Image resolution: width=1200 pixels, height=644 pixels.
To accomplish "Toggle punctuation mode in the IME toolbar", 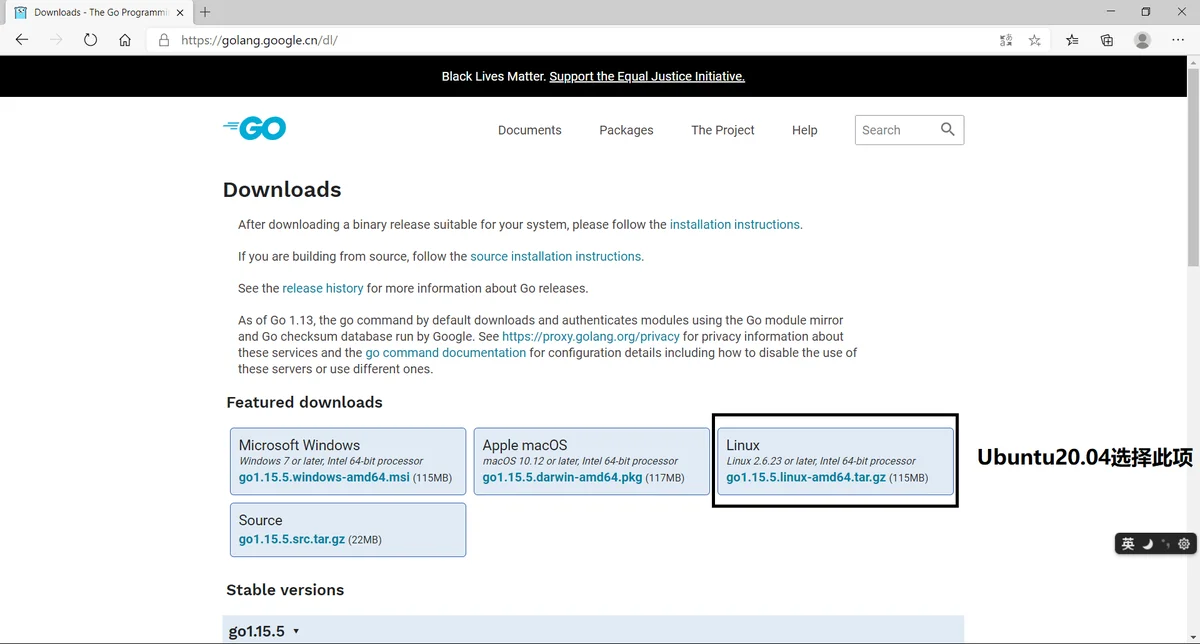I will tap(1166, 544).
